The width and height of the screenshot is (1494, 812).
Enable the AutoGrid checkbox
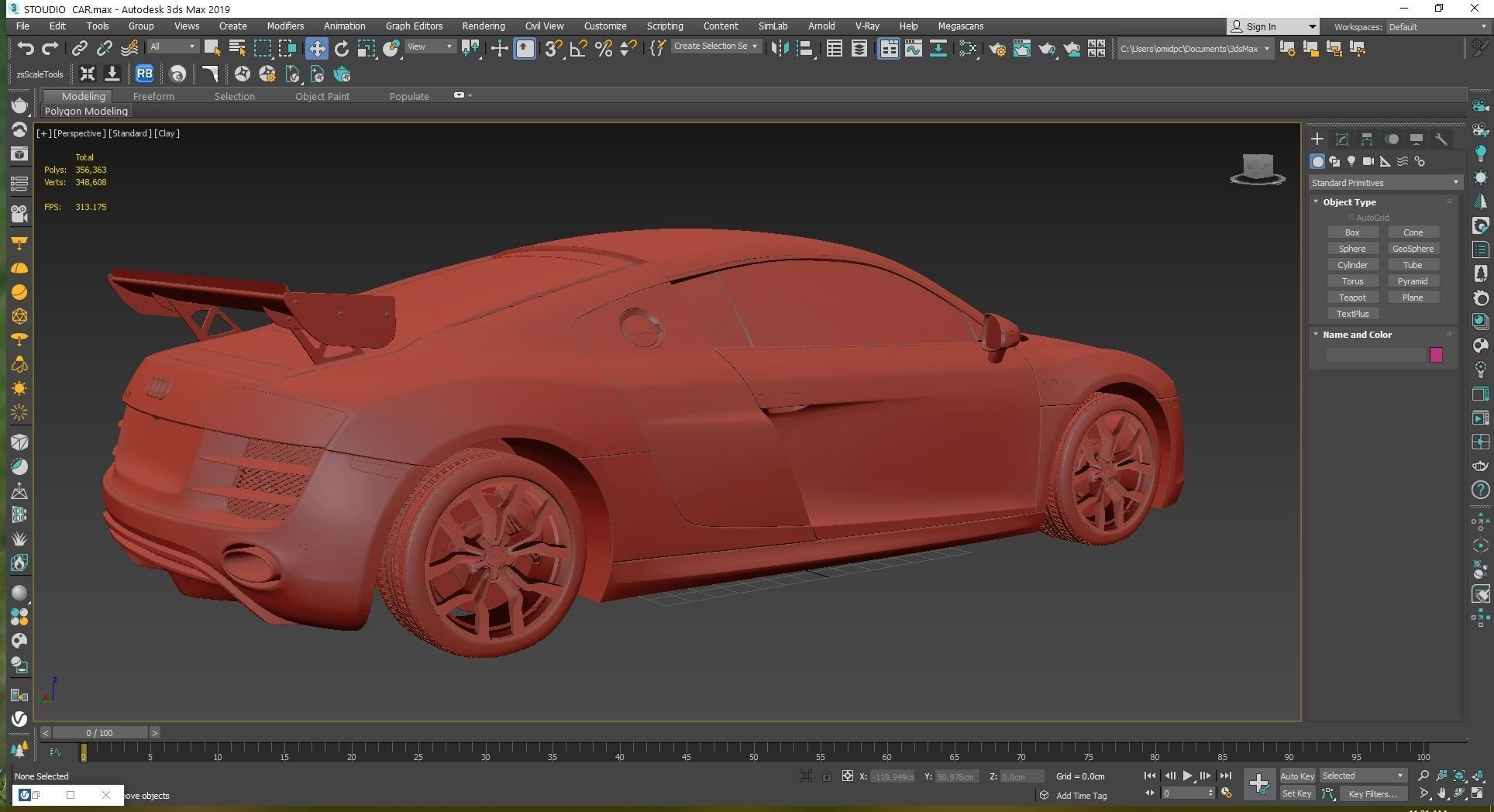pyautogui.click(x=1351, y=218)
